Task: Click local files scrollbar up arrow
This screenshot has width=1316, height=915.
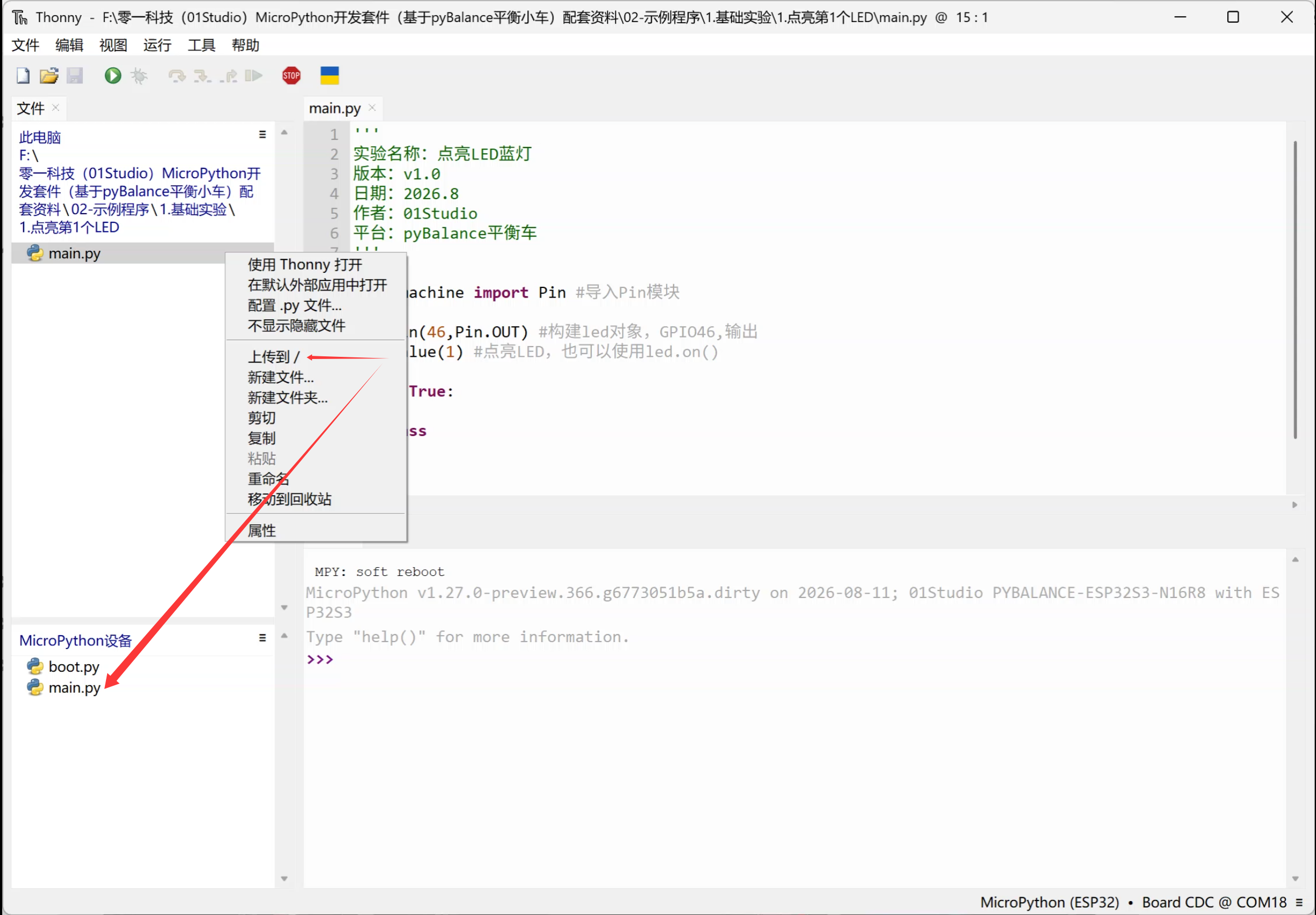Action: tap(284, 132)
